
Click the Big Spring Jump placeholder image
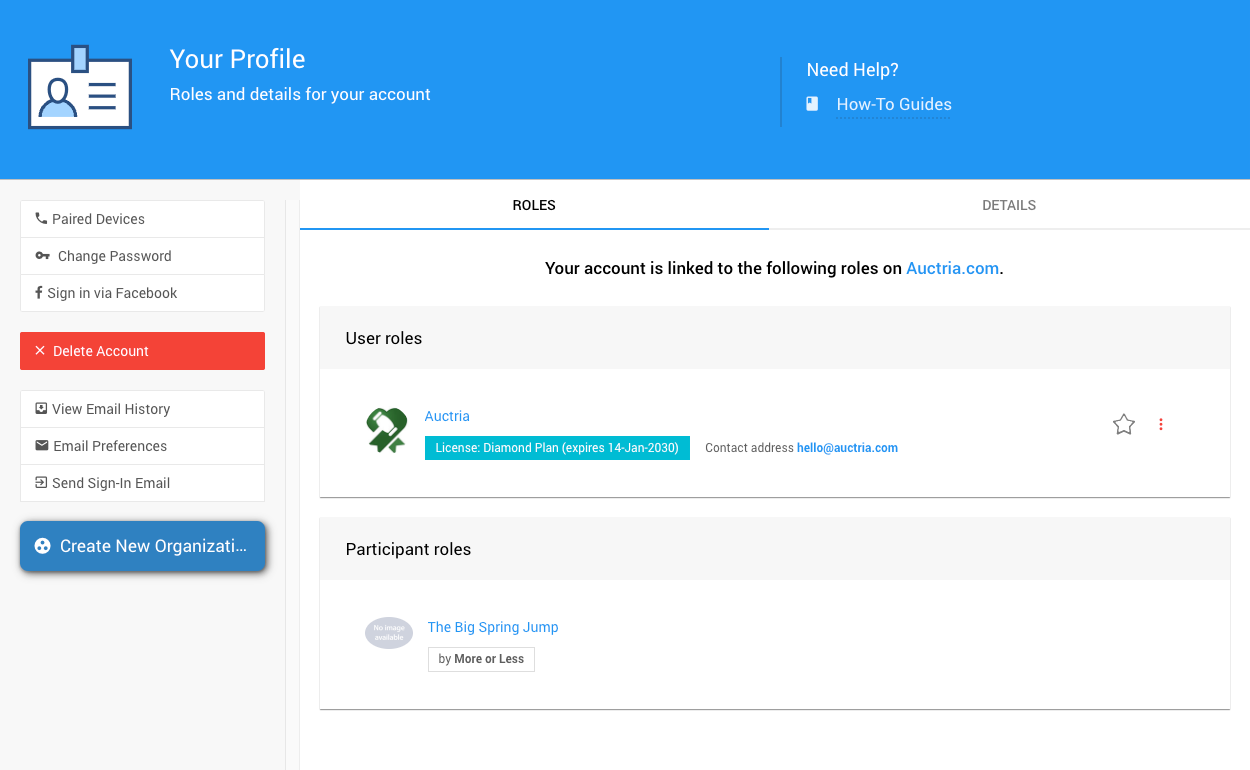click(x=389, y=633)
